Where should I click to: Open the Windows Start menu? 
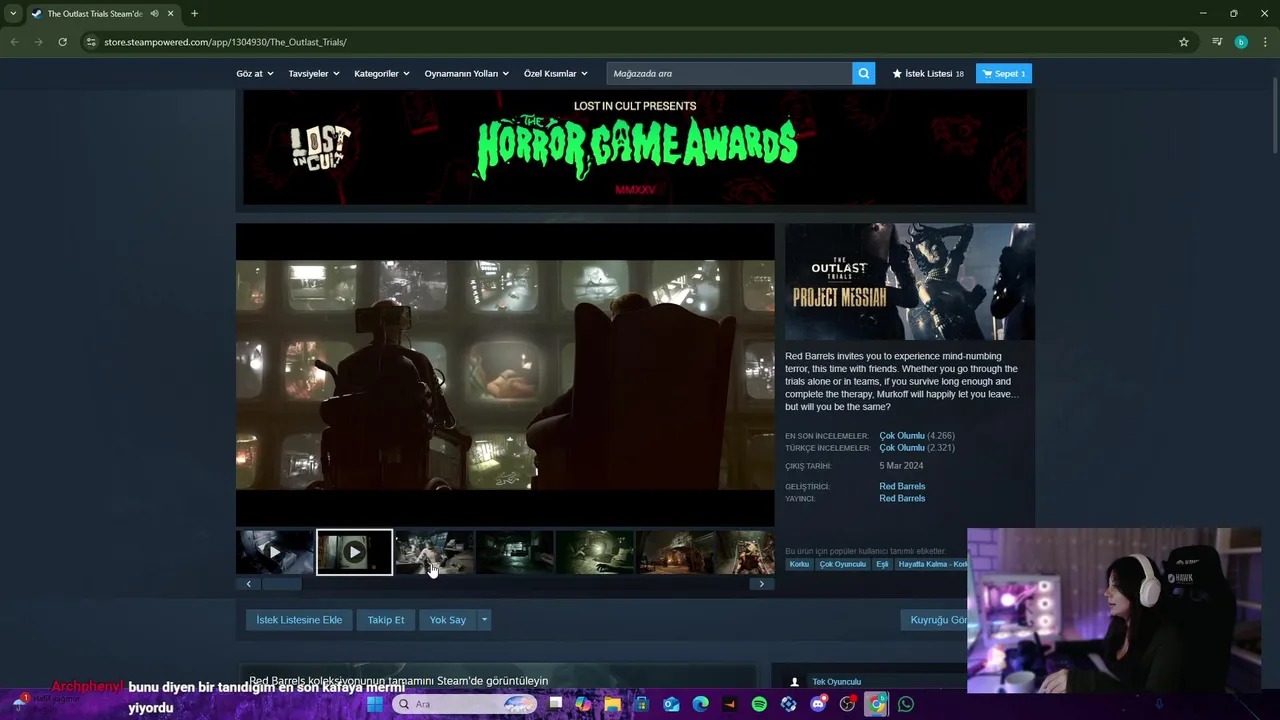(x=374, y=704)
